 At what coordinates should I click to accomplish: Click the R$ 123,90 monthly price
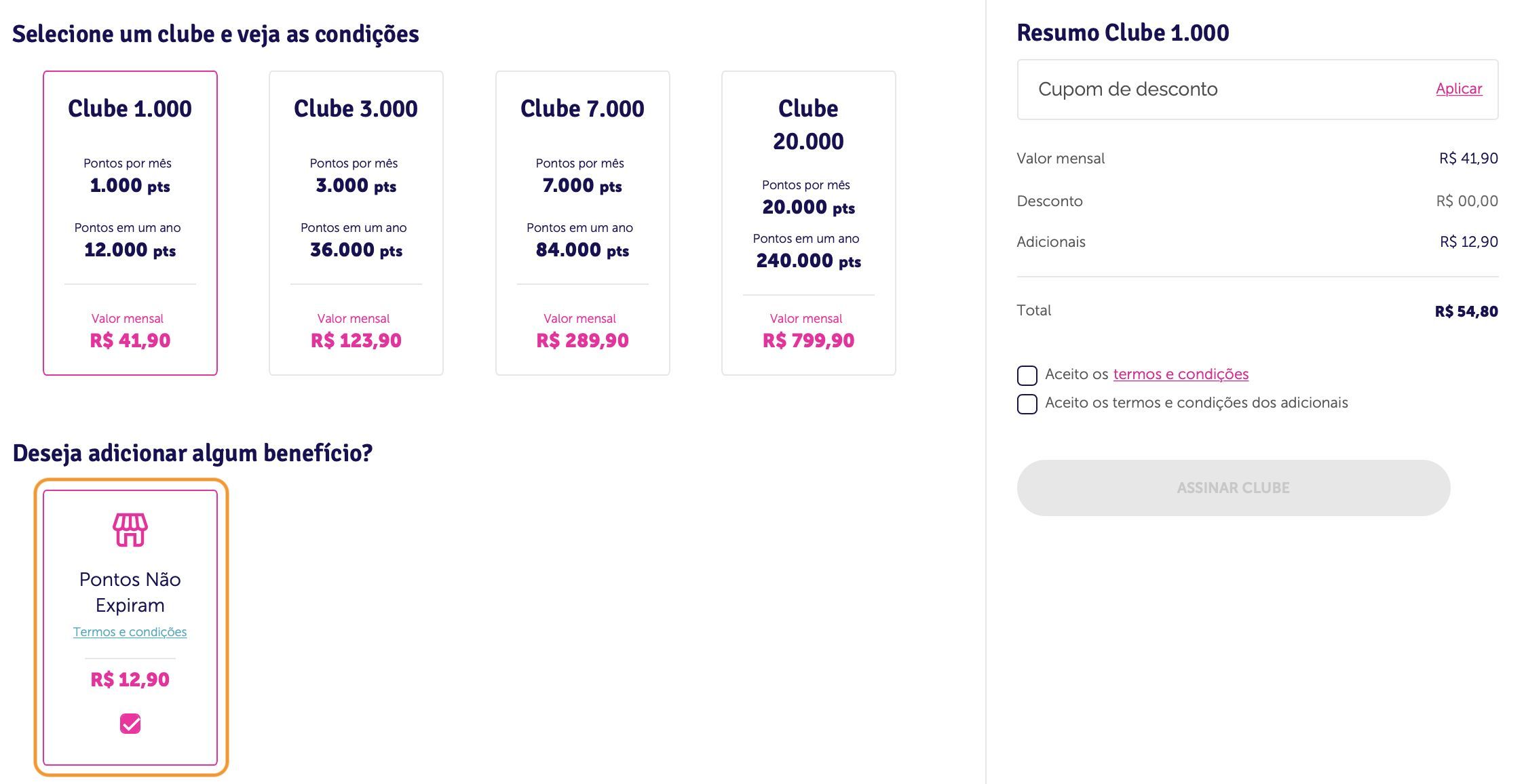point(356,340)
